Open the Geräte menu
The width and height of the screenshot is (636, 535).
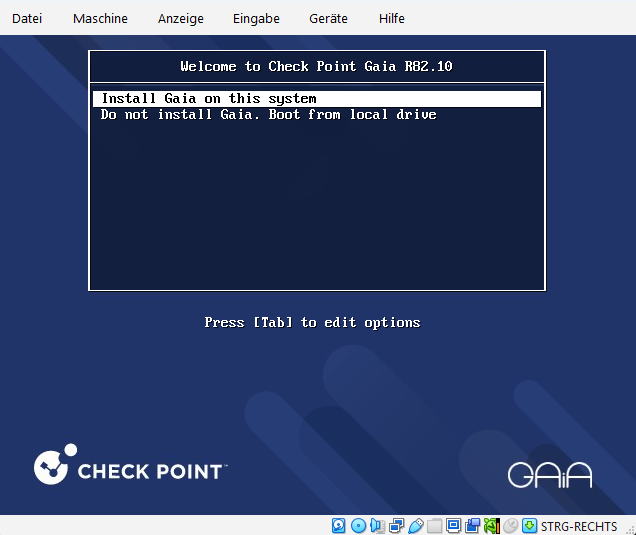(328, 19)
